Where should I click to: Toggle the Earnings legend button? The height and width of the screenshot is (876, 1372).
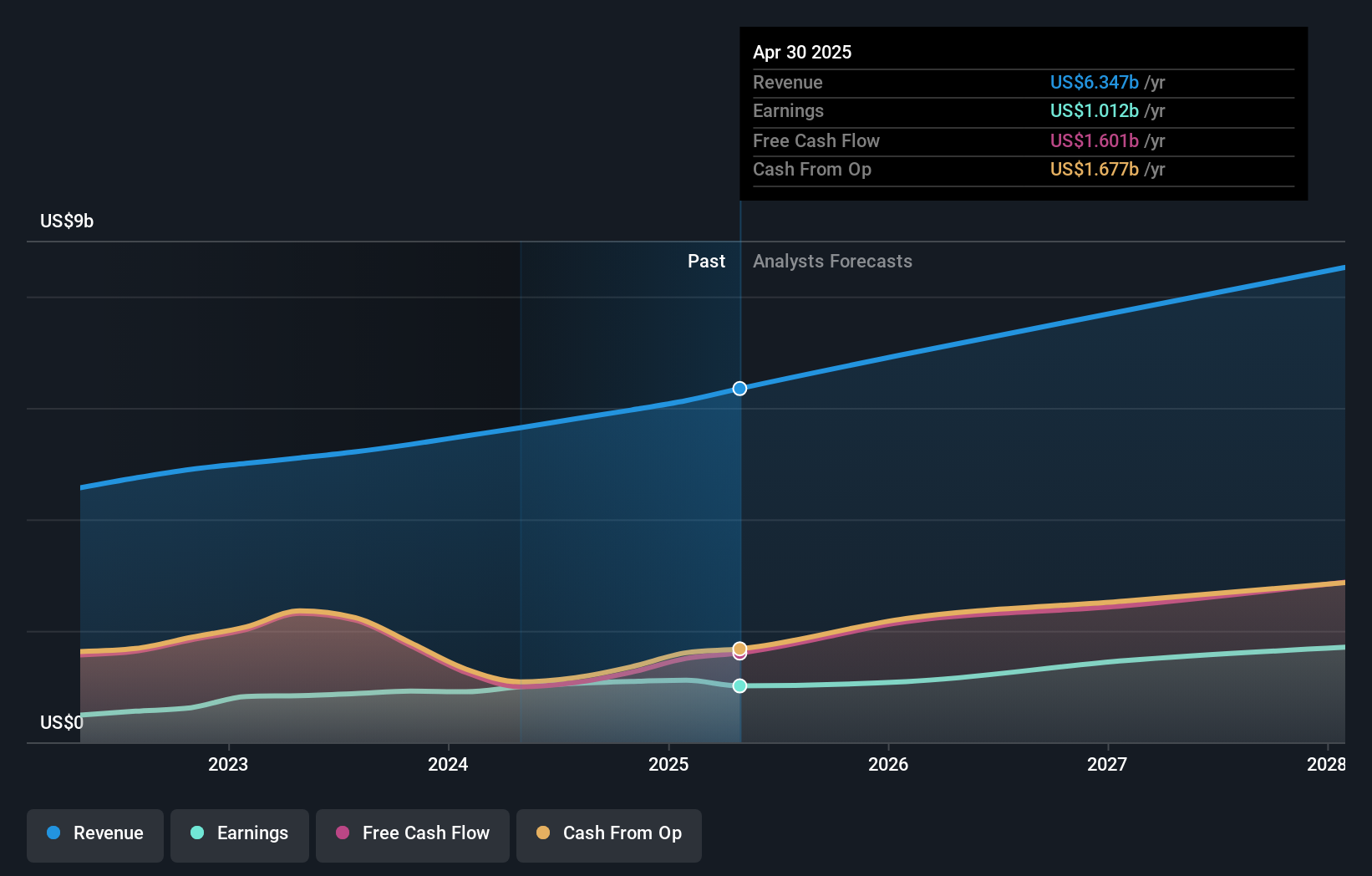[240, 835]
